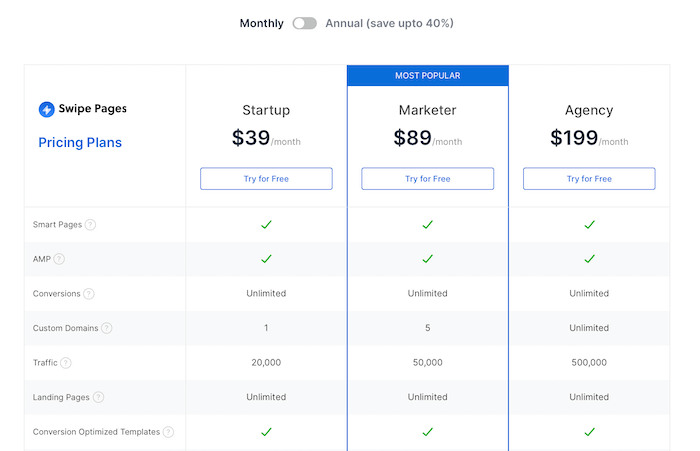Click Smart Pages checkmark in Startup column
This screenshot has width=700, height=451.
(266, 225)
